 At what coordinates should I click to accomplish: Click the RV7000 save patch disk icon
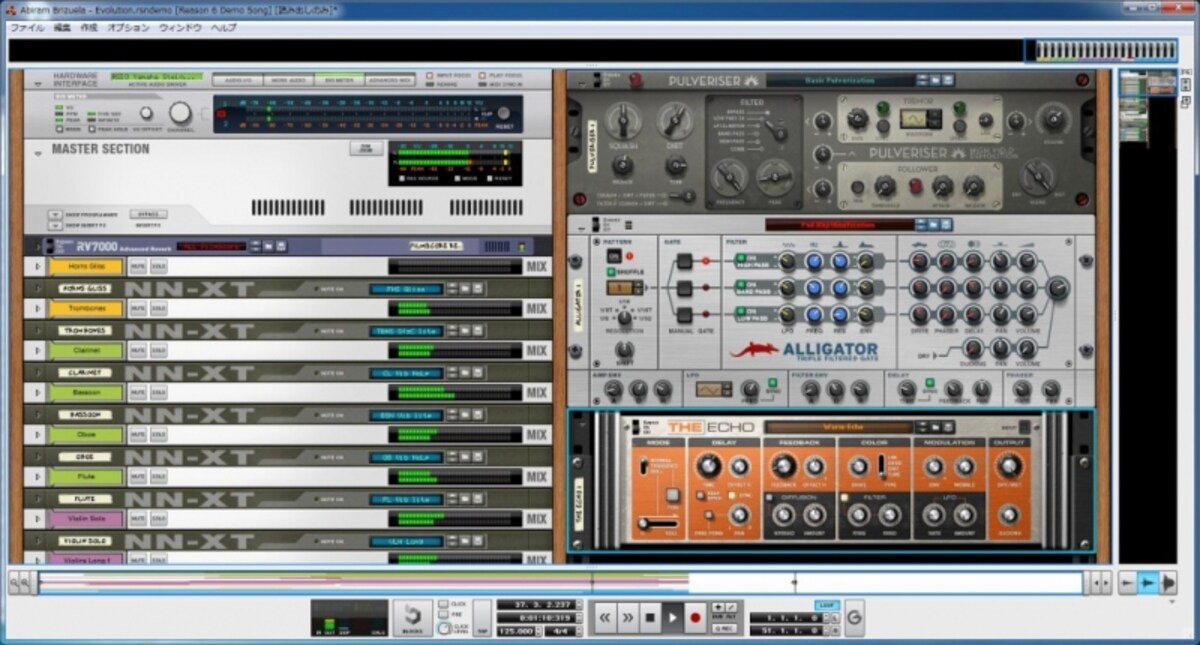coord(281,245)
